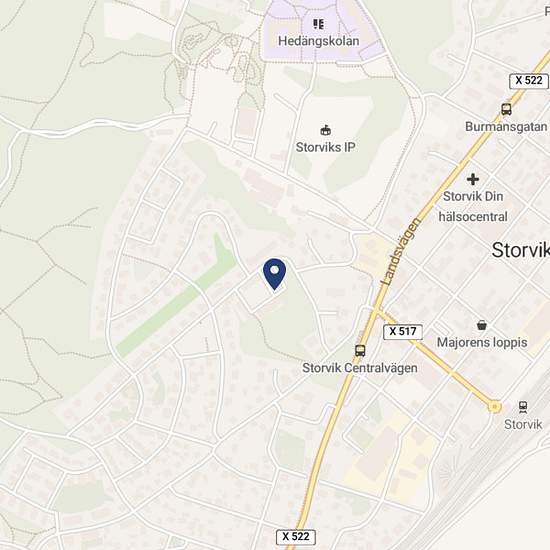The width and height of the screenshot is (550, 550).
Task: Click the large Storvik town name
Action: 521,250
